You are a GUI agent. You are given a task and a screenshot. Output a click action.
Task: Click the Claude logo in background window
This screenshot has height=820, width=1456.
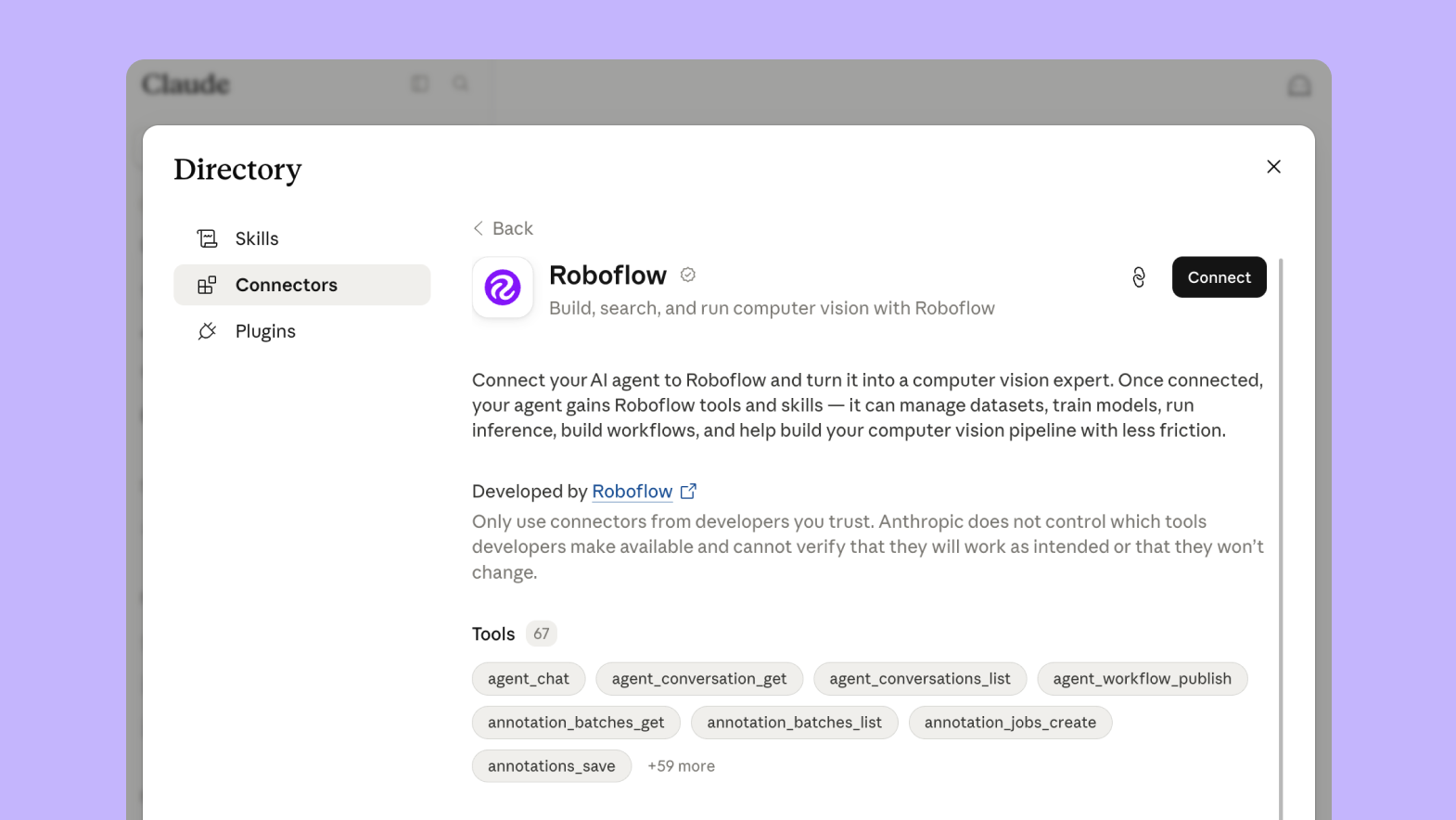pos(185,84)
